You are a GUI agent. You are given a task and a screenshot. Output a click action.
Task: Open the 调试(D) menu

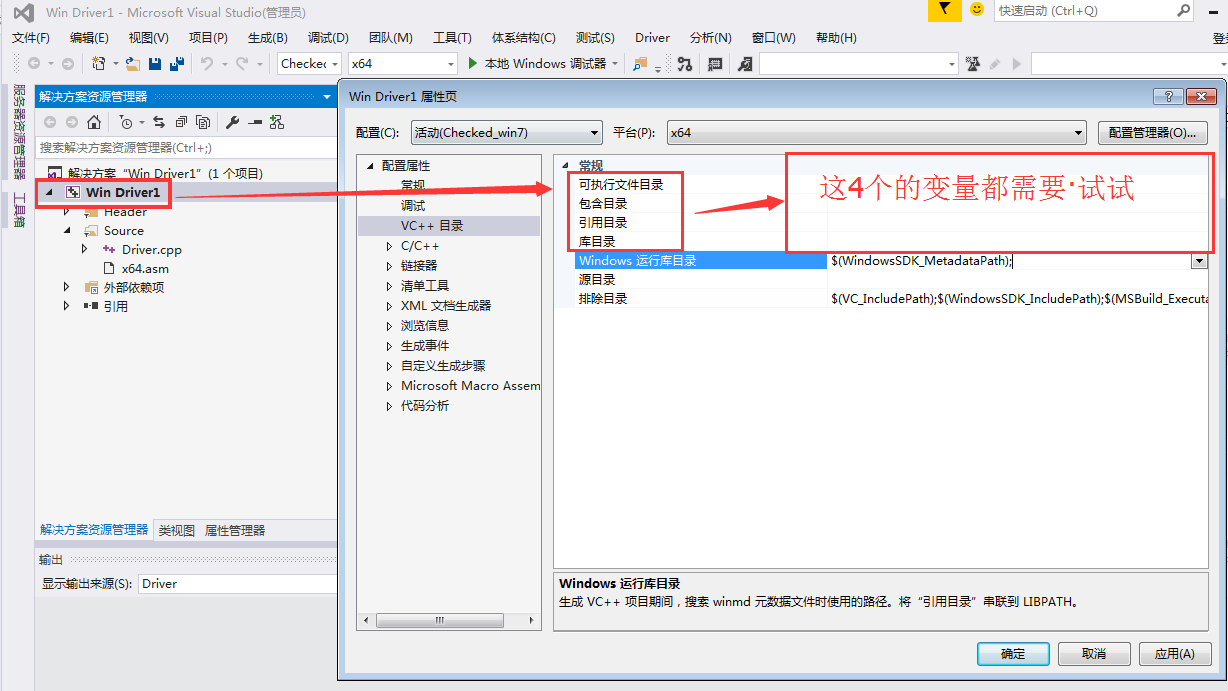pyautogui.click(x=328, y=37)
